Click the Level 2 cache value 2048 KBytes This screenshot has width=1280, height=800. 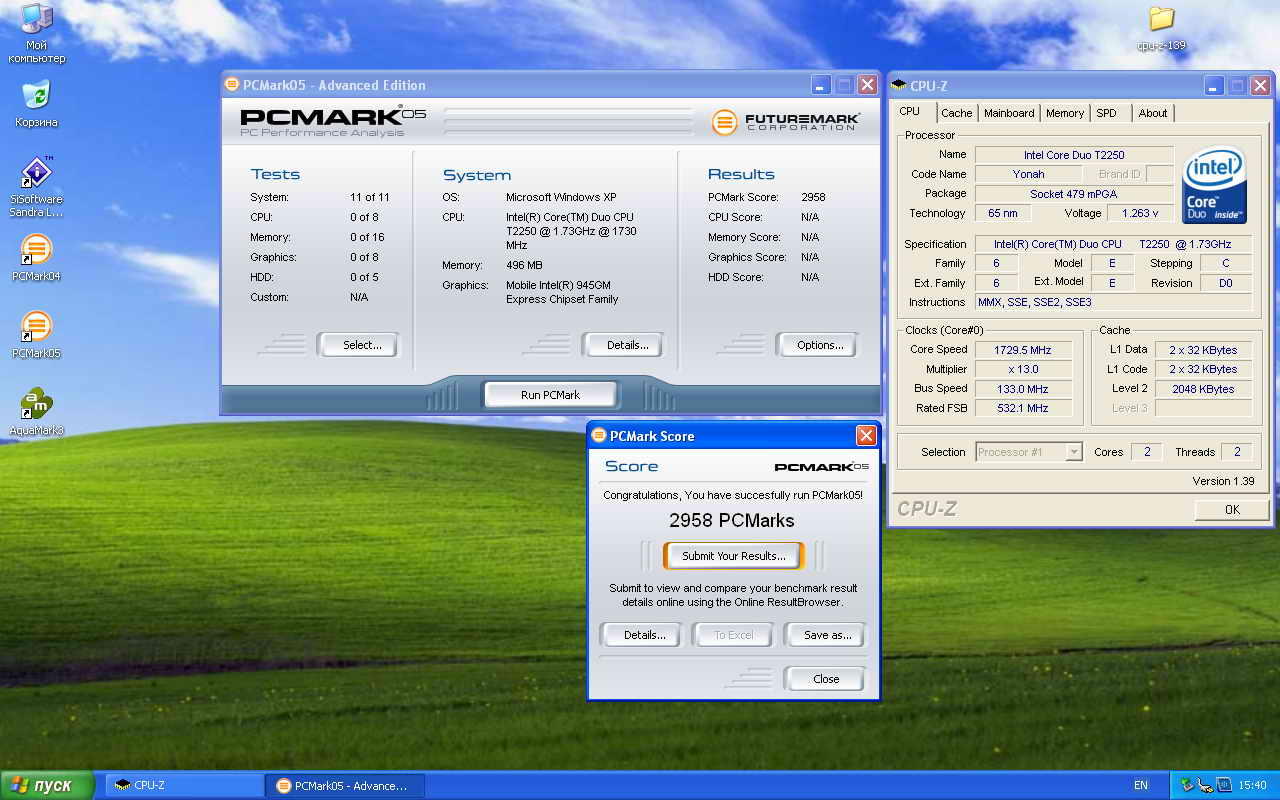point(1203,389)
